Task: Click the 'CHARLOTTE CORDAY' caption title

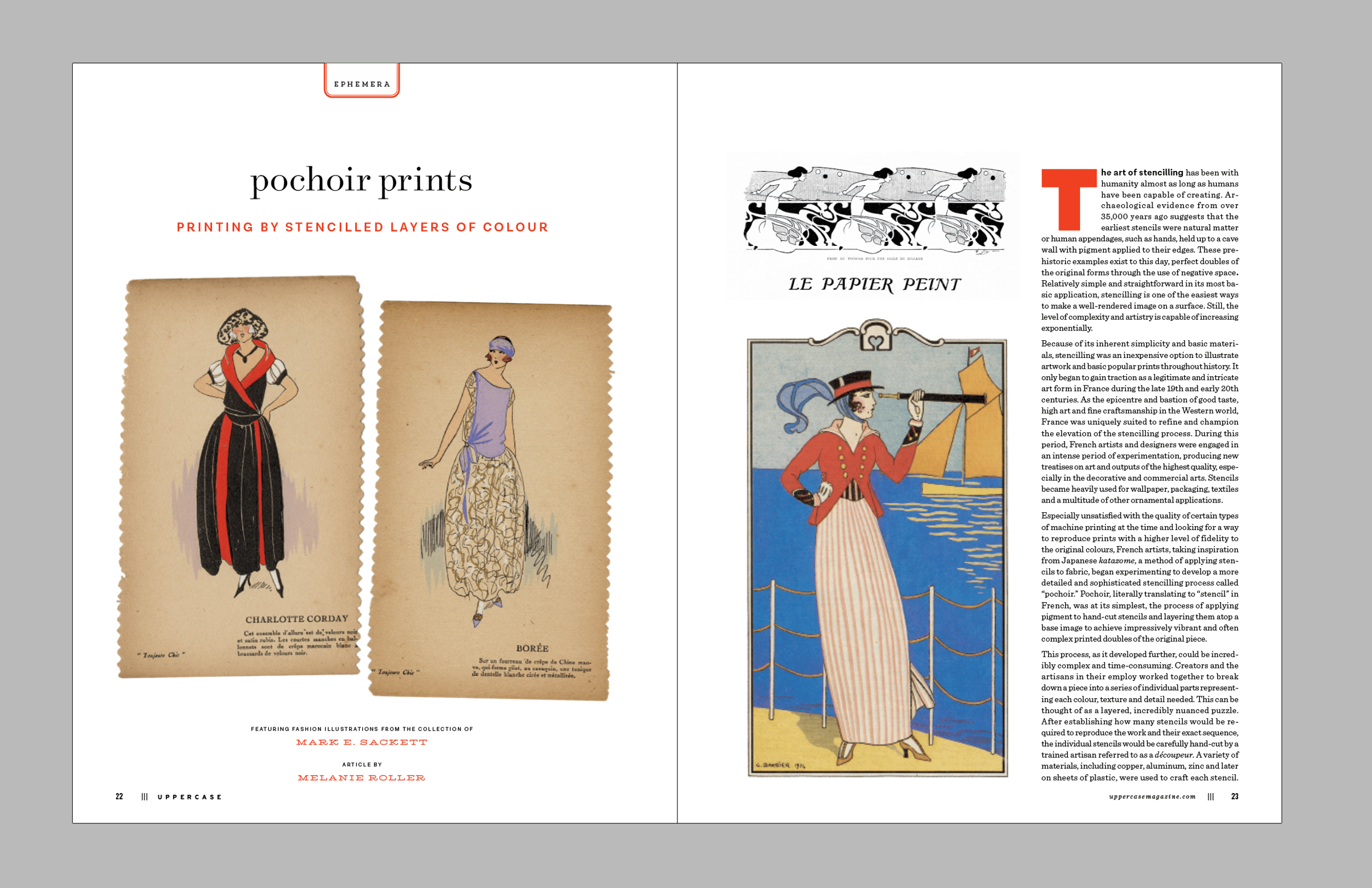Action: pos(297,619)
